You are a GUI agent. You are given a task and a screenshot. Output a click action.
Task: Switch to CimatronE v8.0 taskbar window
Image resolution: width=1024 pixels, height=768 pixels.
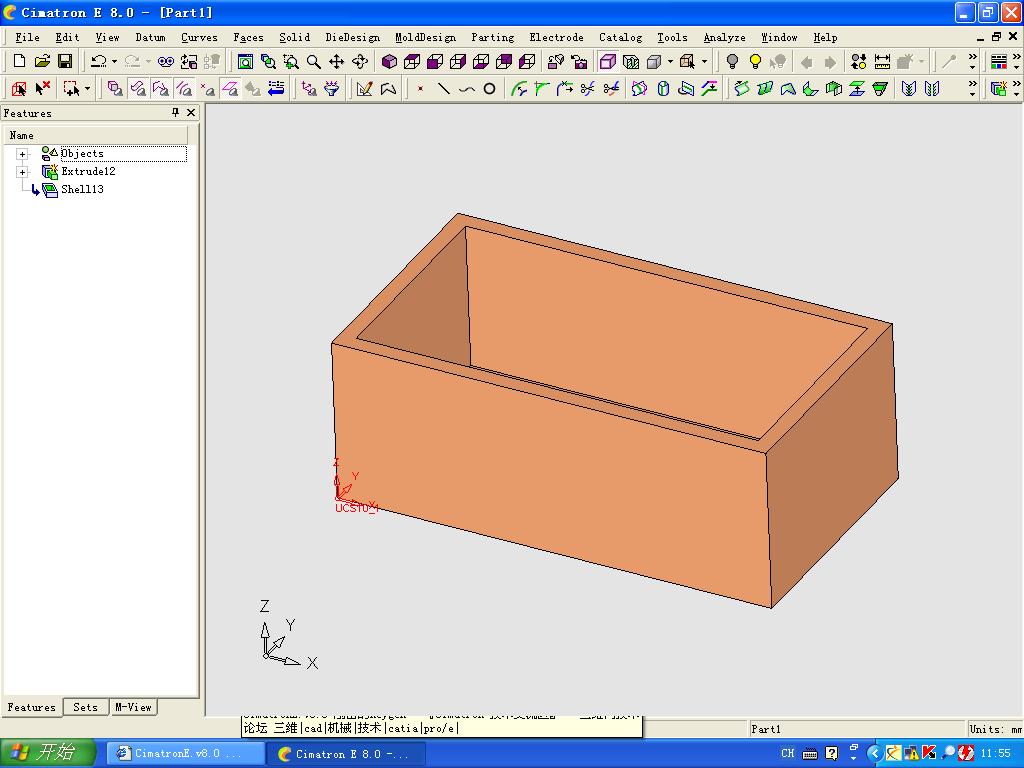pyautogui.click(x=183, y=754)
